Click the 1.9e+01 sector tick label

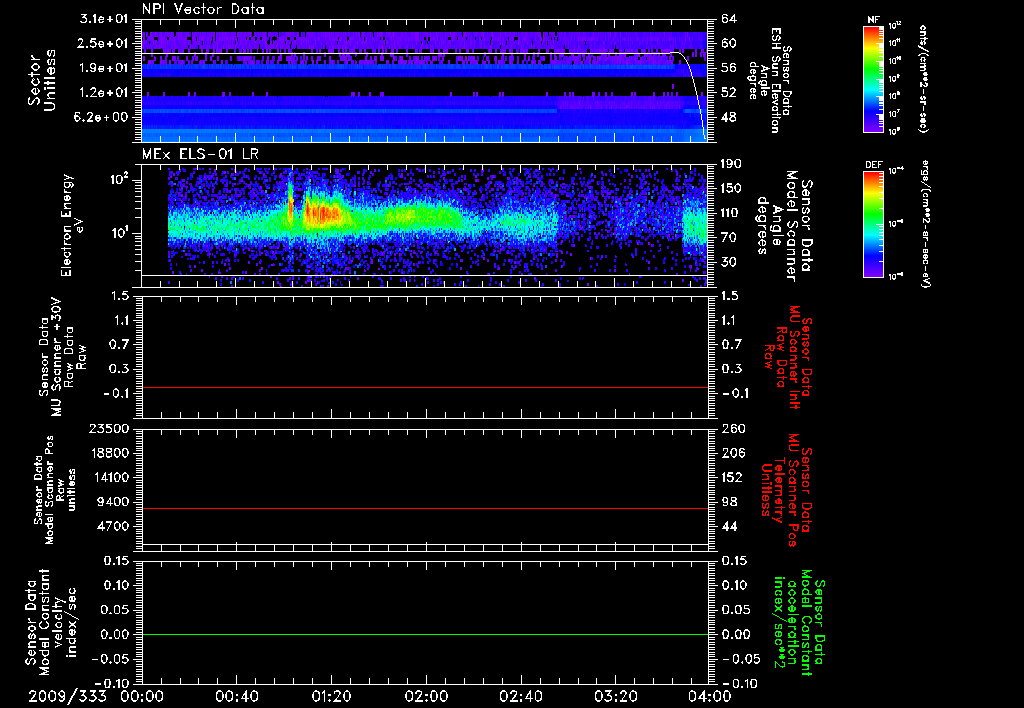[104, 68]
